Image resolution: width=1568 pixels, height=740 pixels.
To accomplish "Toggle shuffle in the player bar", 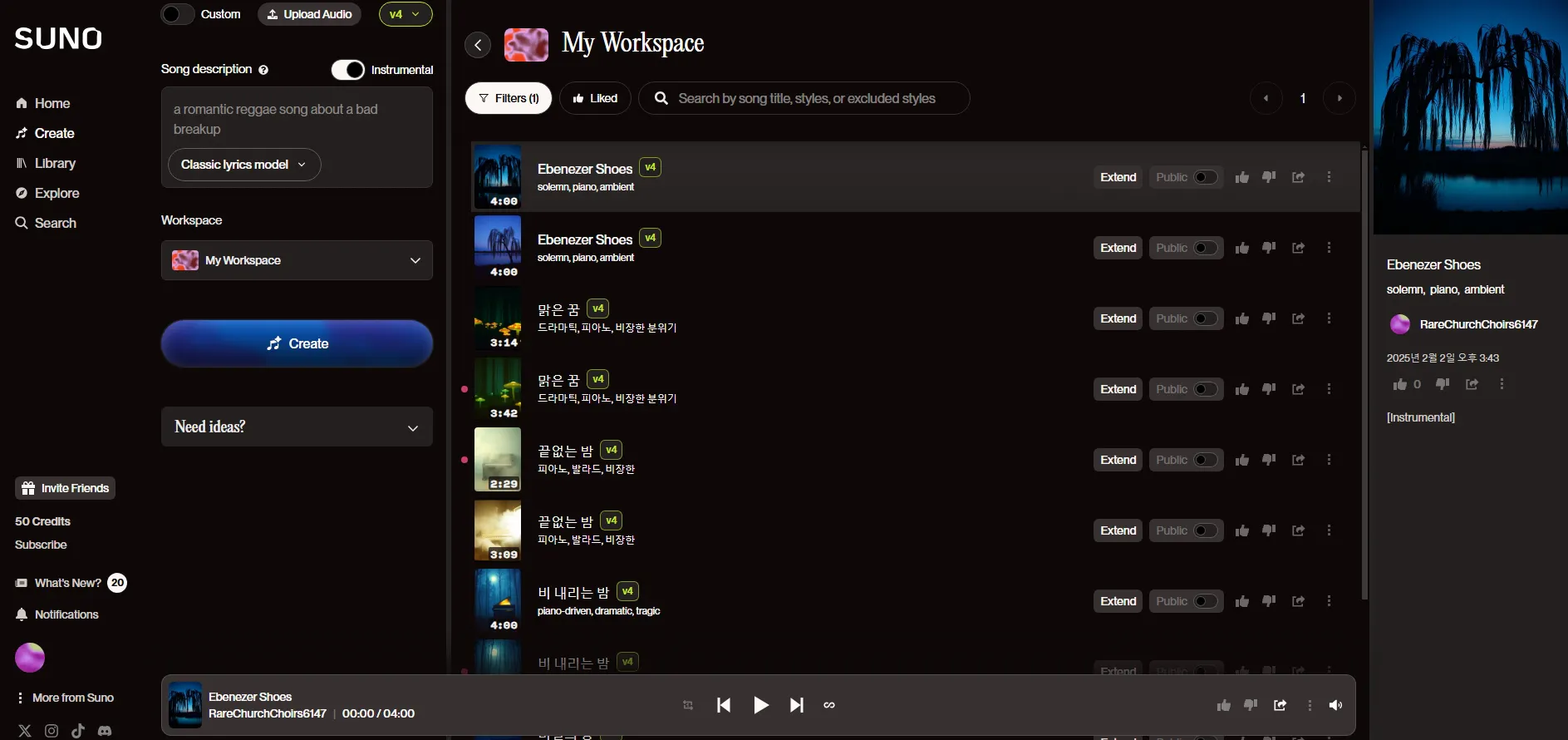I will pos(688,705).
